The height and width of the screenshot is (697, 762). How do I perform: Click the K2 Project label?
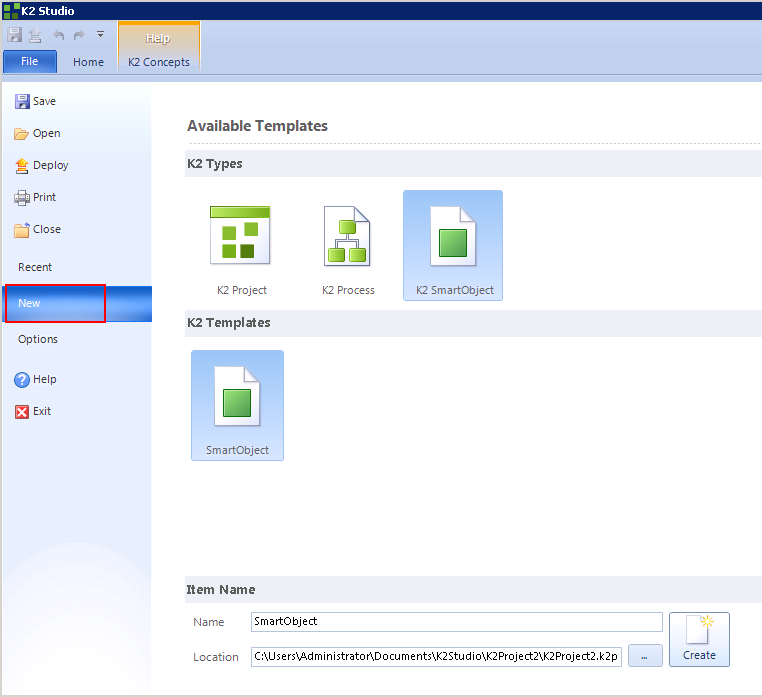click(x=242, y=290)
